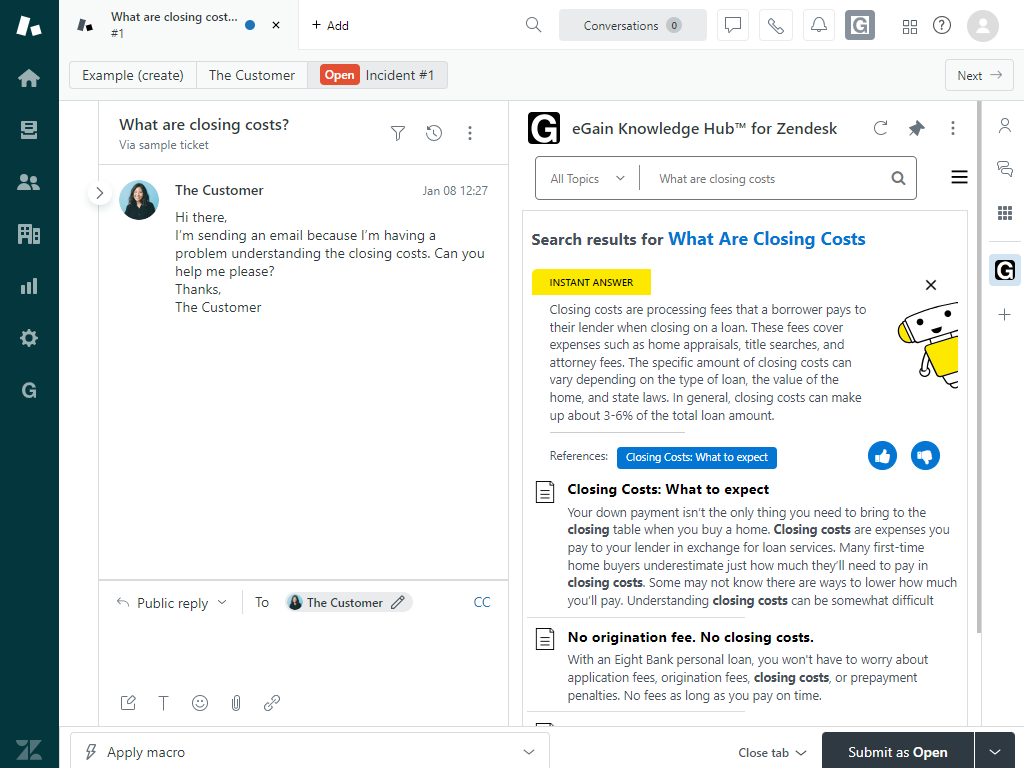The image size is (1024, 768).
Task: Pin the eGain Knowledge Hub panel
Action: point(916,128)
